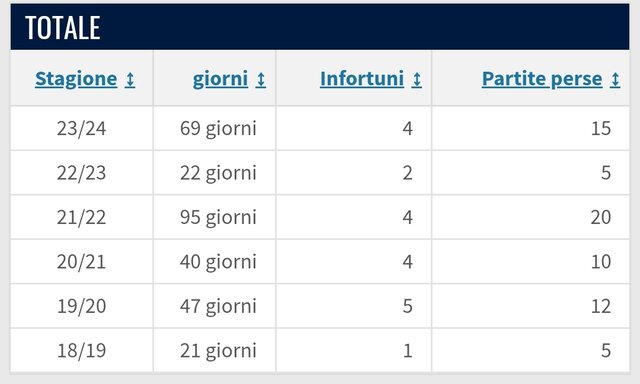Sort table by Infortuni column link

tap(362, 79)
